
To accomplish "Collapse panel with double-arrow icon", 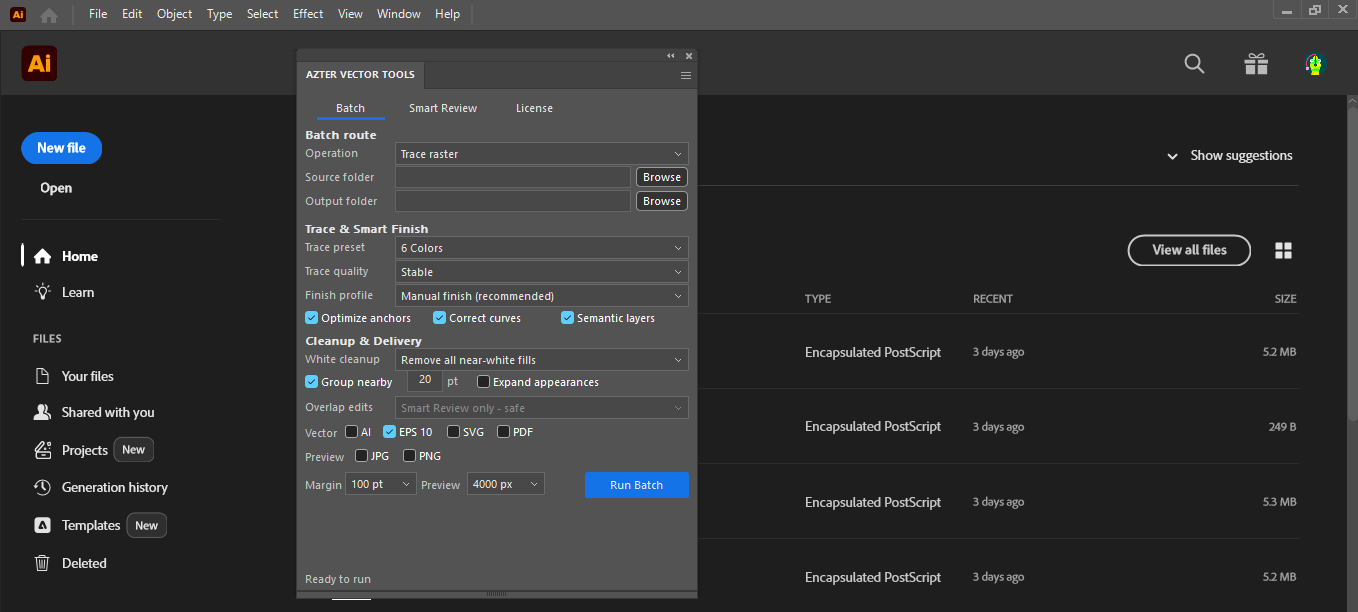I will point(671,56).
